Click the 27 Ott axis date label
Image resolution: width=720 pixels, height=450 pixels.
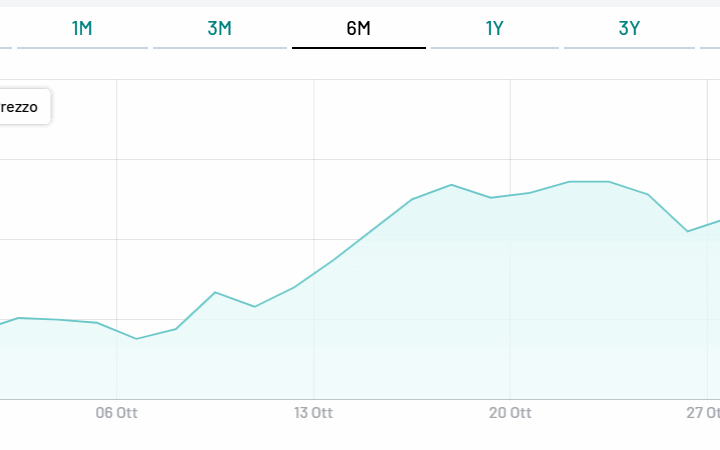coord(704,412)
